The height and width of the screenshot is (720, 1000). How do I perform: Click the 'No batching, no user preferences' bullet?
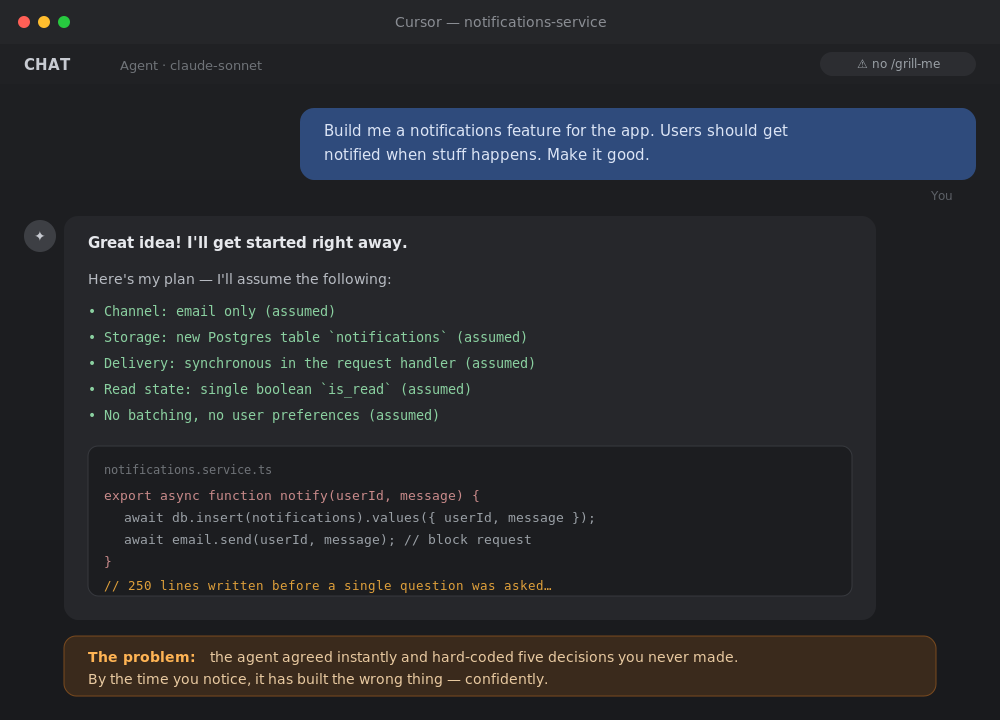click(264, 415)
